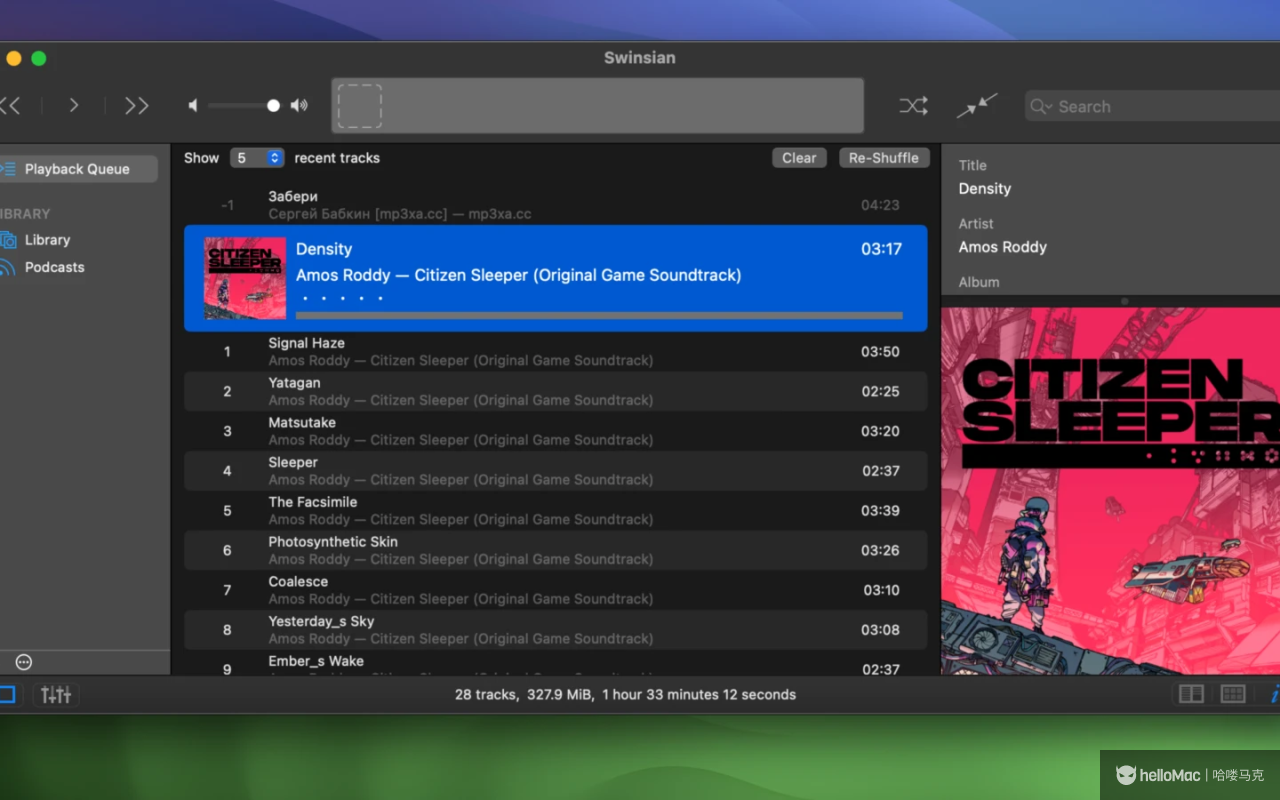
Task: Click the mini-player collapse arrows icon
Action: [x=977, y=106]
